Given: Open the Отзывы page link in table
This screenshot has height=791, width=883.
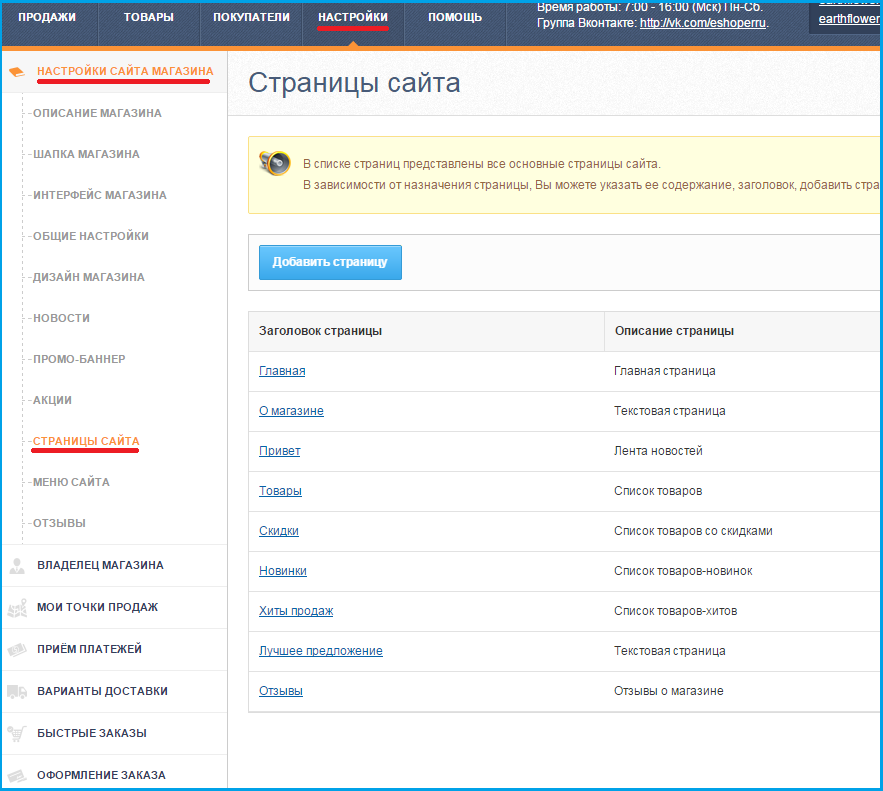Looking at the screenshot, I should point(281,691).
